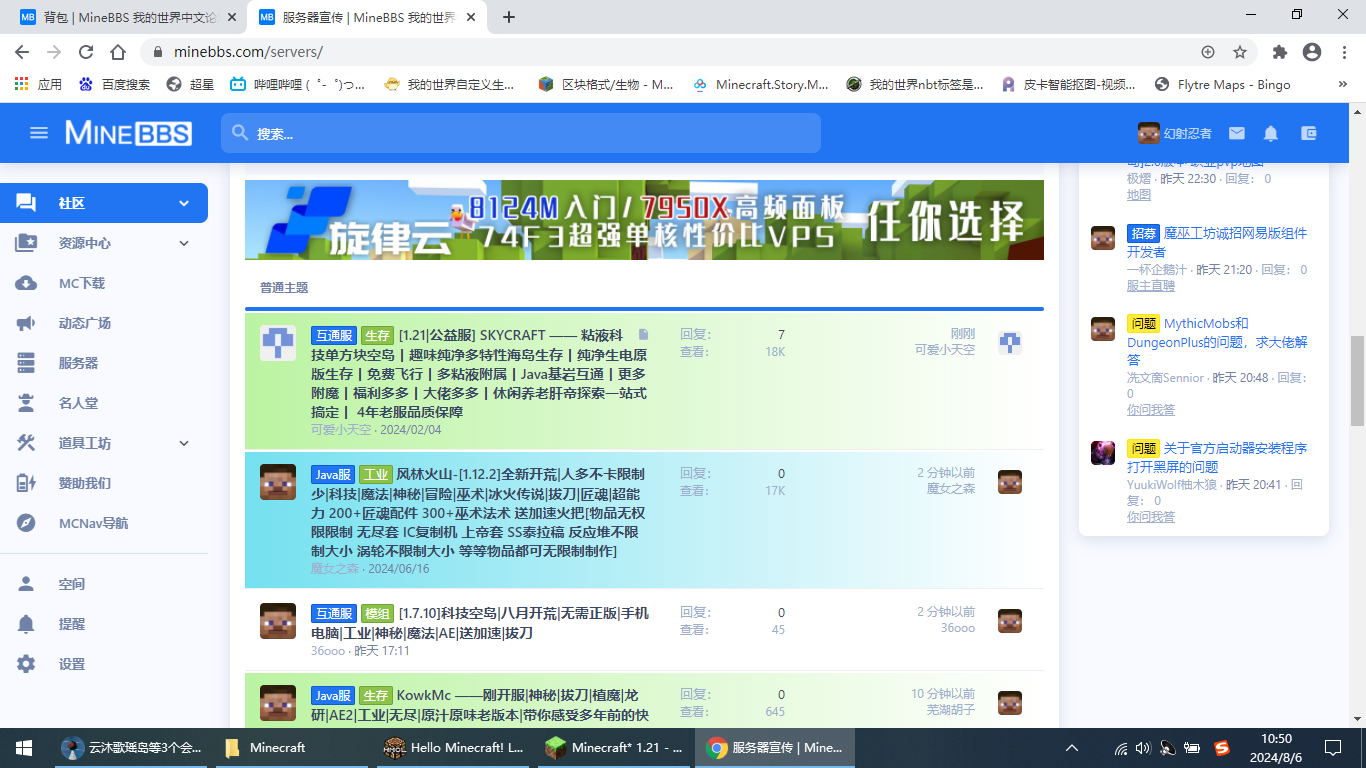Screen dimensions: 1366x768
Task: Click the 提醒 bell icon in sidebar
Action: pyautogui.click(x=26, y=624)
